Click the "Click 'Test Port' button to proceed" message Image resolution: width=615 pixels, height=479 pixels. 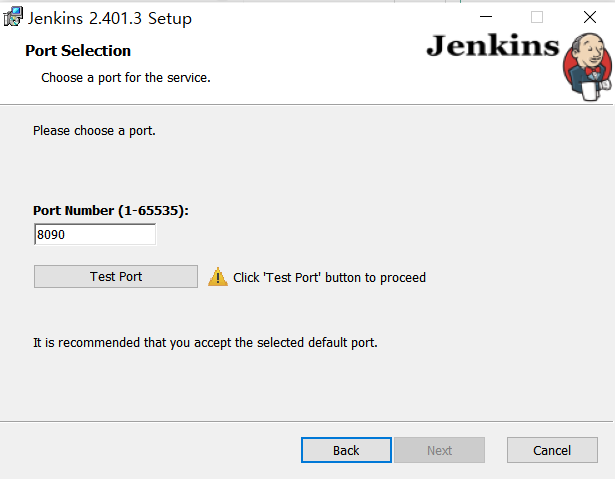(x=329, y=277)
